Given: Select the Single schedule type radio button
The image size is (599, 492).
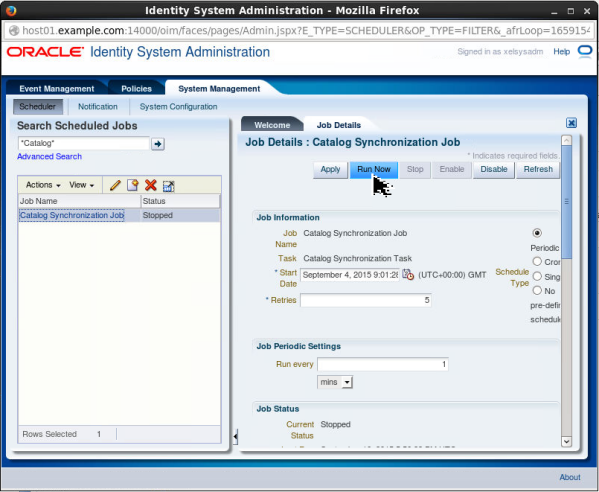Looking at the screenshot, I should point(537,276).
